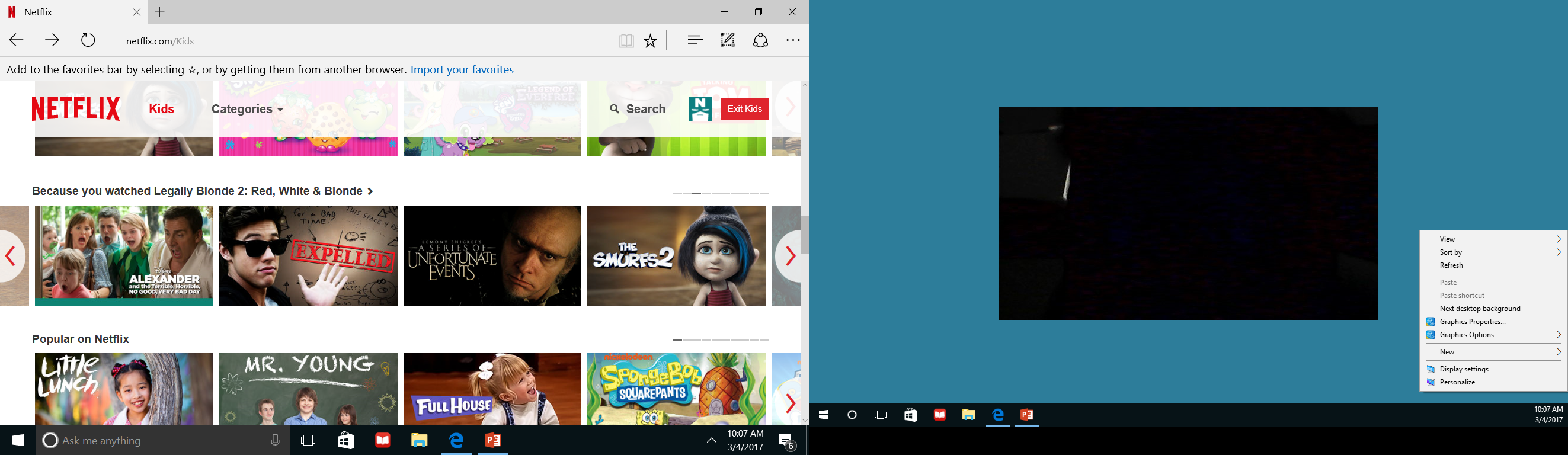Add page to favorites with star icon

(651, 41)
